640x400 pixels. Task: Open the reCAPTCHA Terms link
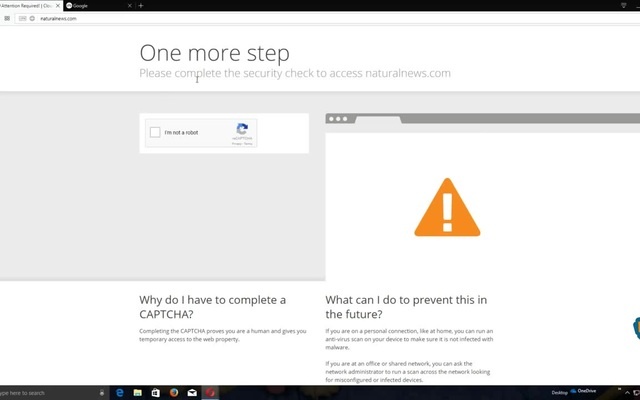pos(248,144)
